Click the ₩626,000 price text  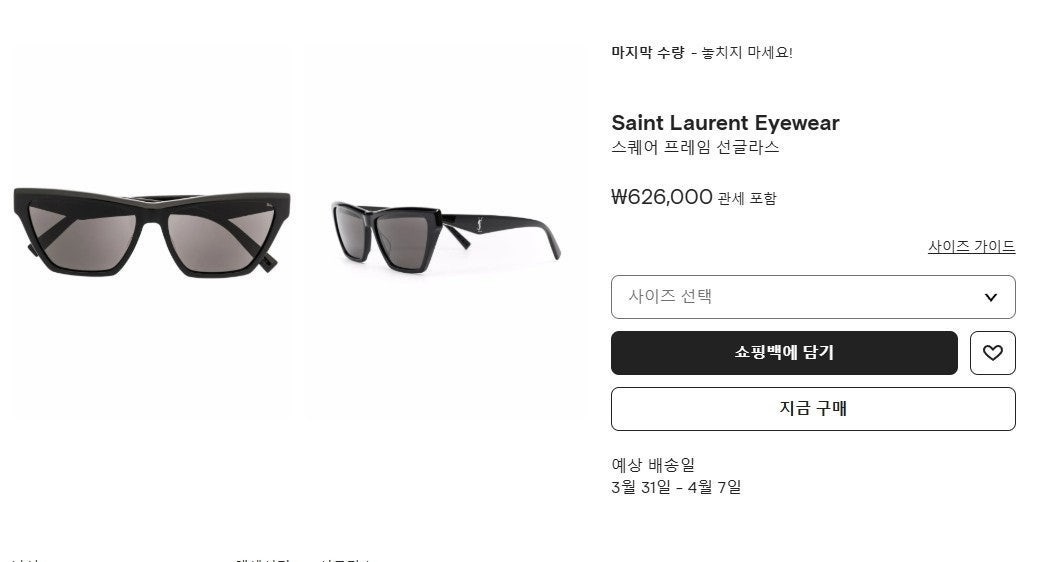662,197
